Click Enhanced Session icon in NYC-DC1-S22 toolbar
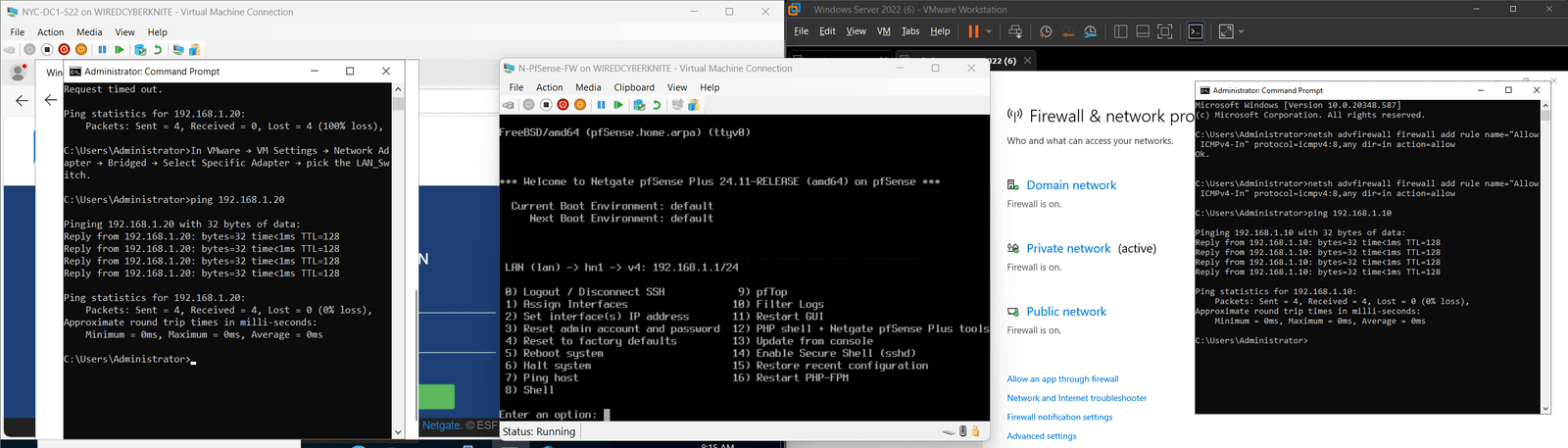 178,49
